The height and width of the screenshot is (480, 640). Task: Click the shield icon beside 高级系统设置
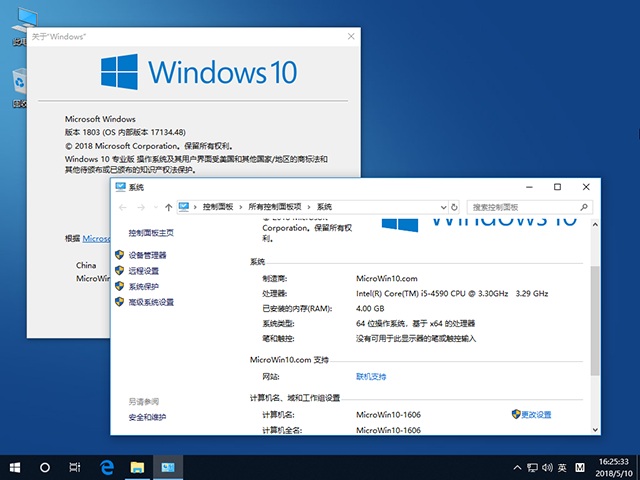[119, 302]
